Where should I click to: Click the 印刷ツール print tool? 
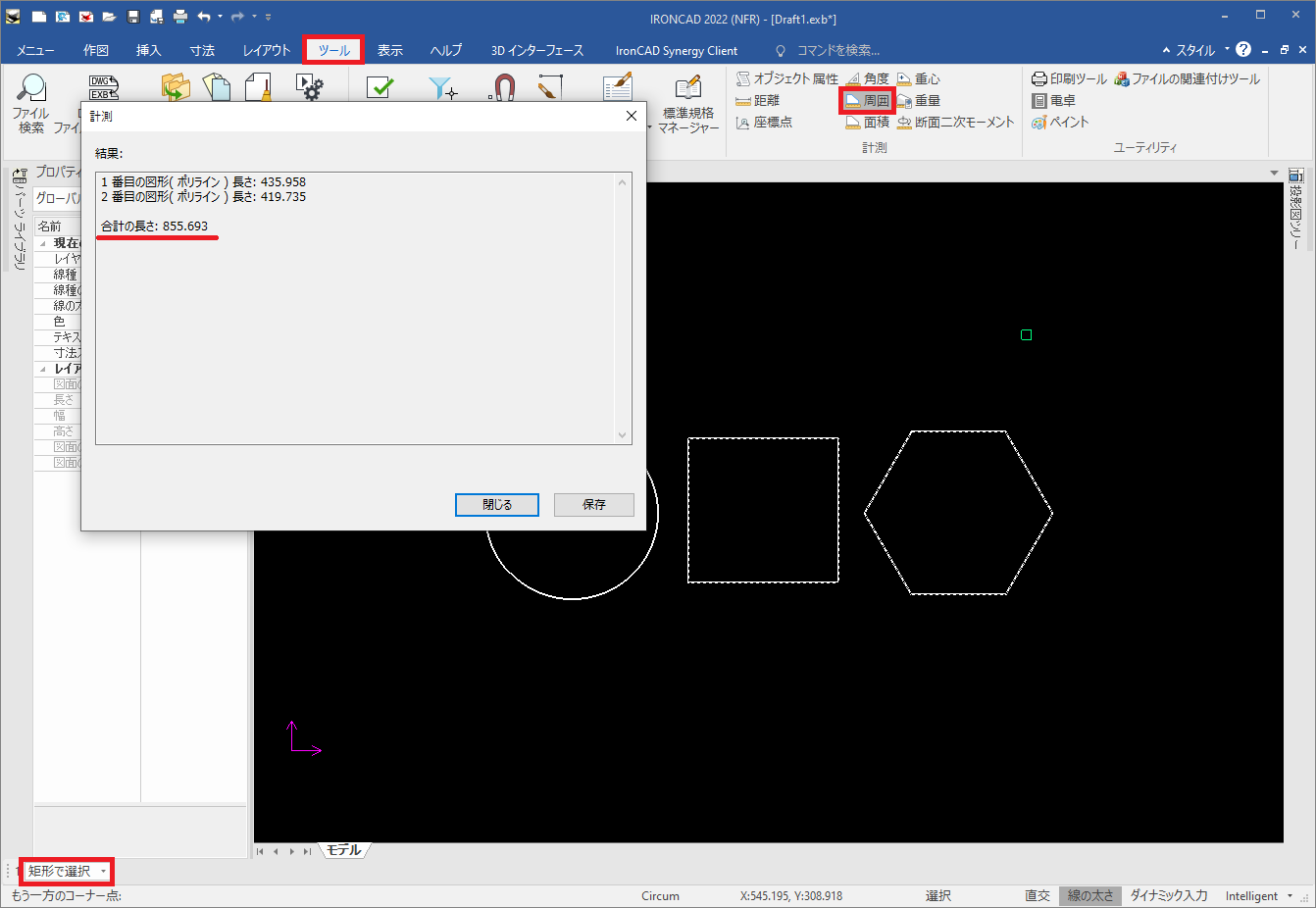pos(1069,78)
